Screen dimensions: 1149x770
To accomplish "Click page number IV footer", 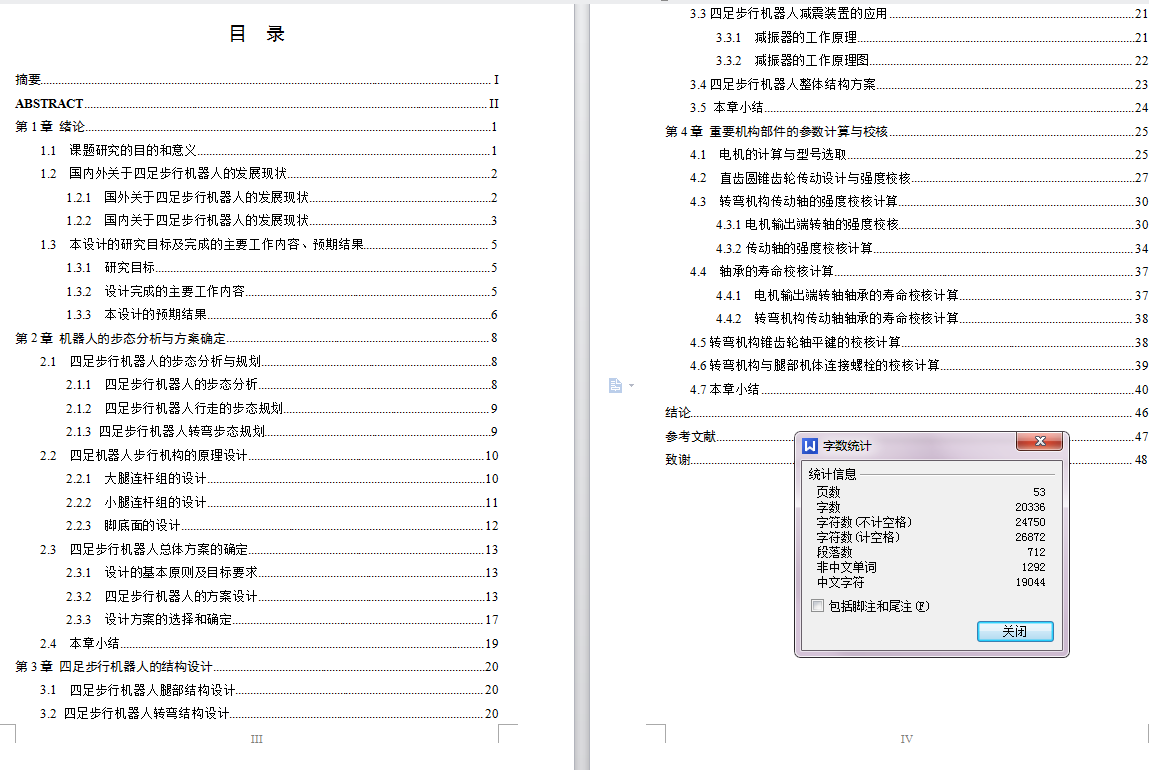I will point(906,739).
